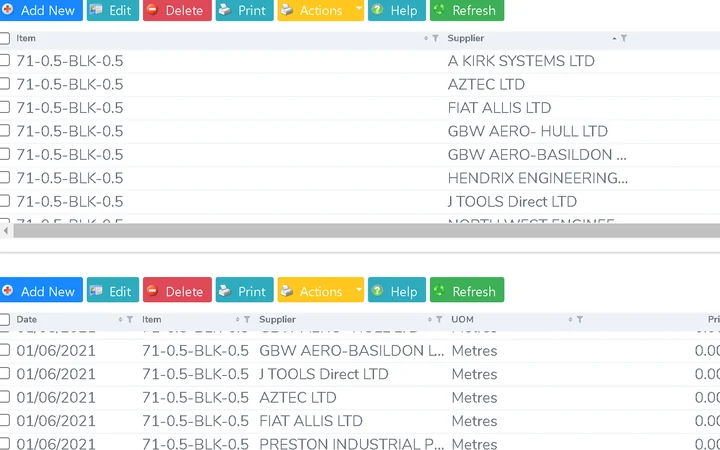Click the grey horizontal scrollbar track

pyautogui.click(x=366, y=231)
